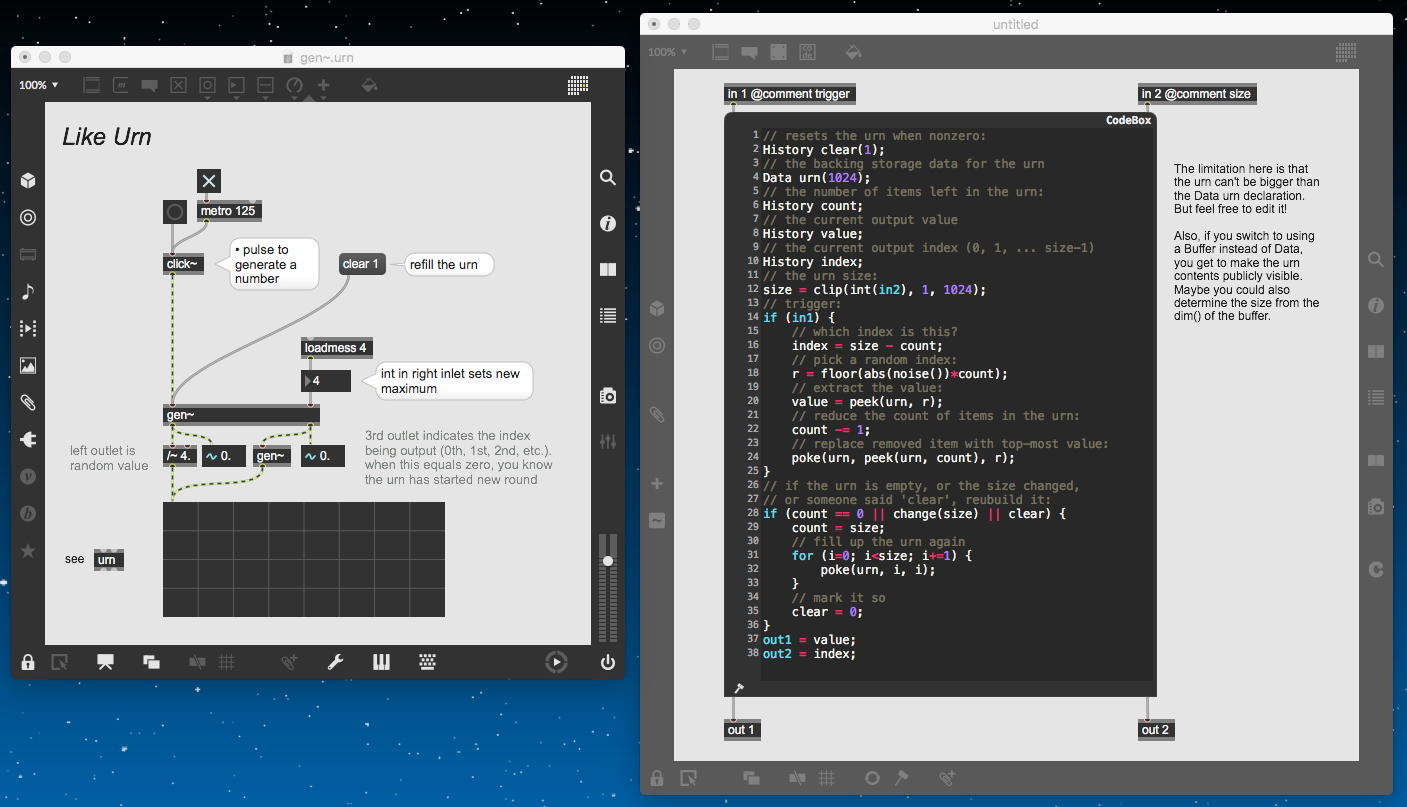Toggle the patcher lock icon
This screenshot has height=807, width=1407.
coord(28,662)
